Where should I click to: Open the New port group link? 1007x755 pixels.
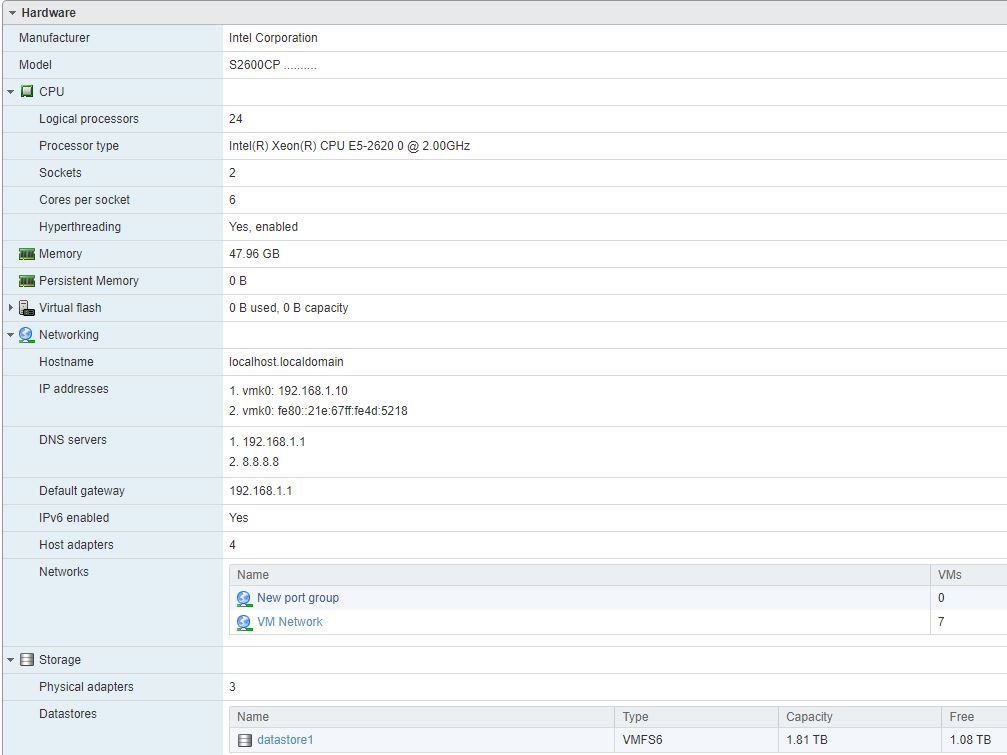[x=298, y=598]
